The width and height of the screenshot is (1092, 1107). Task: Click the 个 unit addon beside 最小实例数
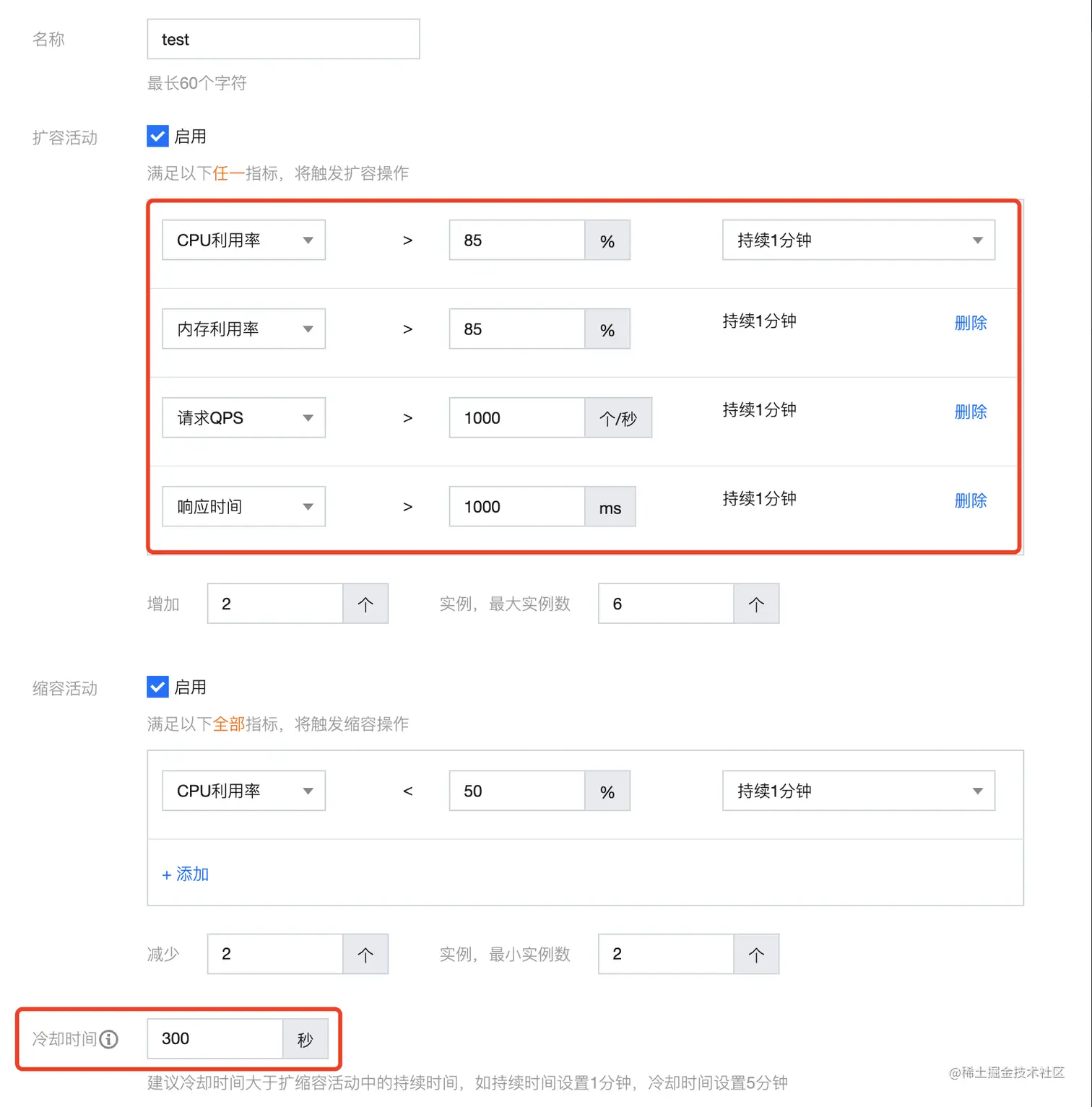(756, 954)
